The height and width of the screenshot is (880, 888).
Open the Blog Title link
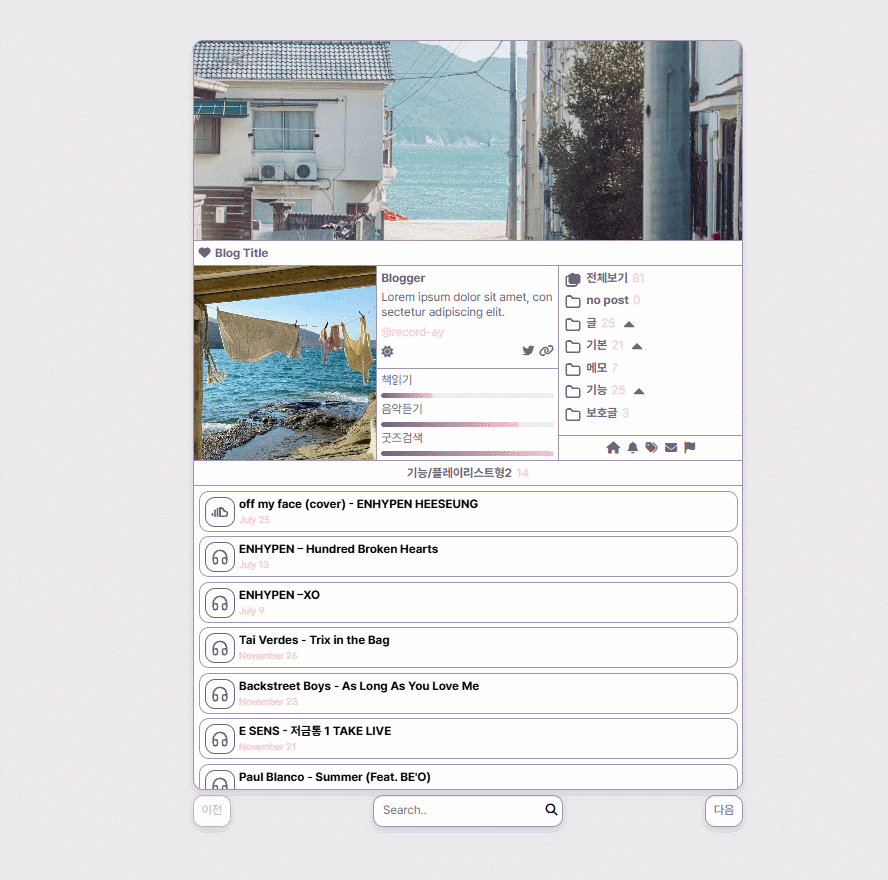[241, 253]
